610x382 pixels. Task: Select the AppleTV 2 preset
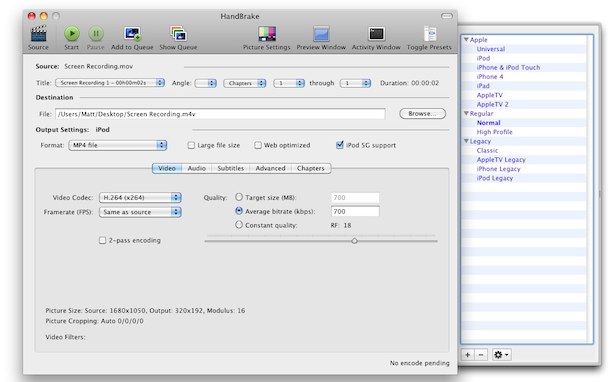click(493, 104)
